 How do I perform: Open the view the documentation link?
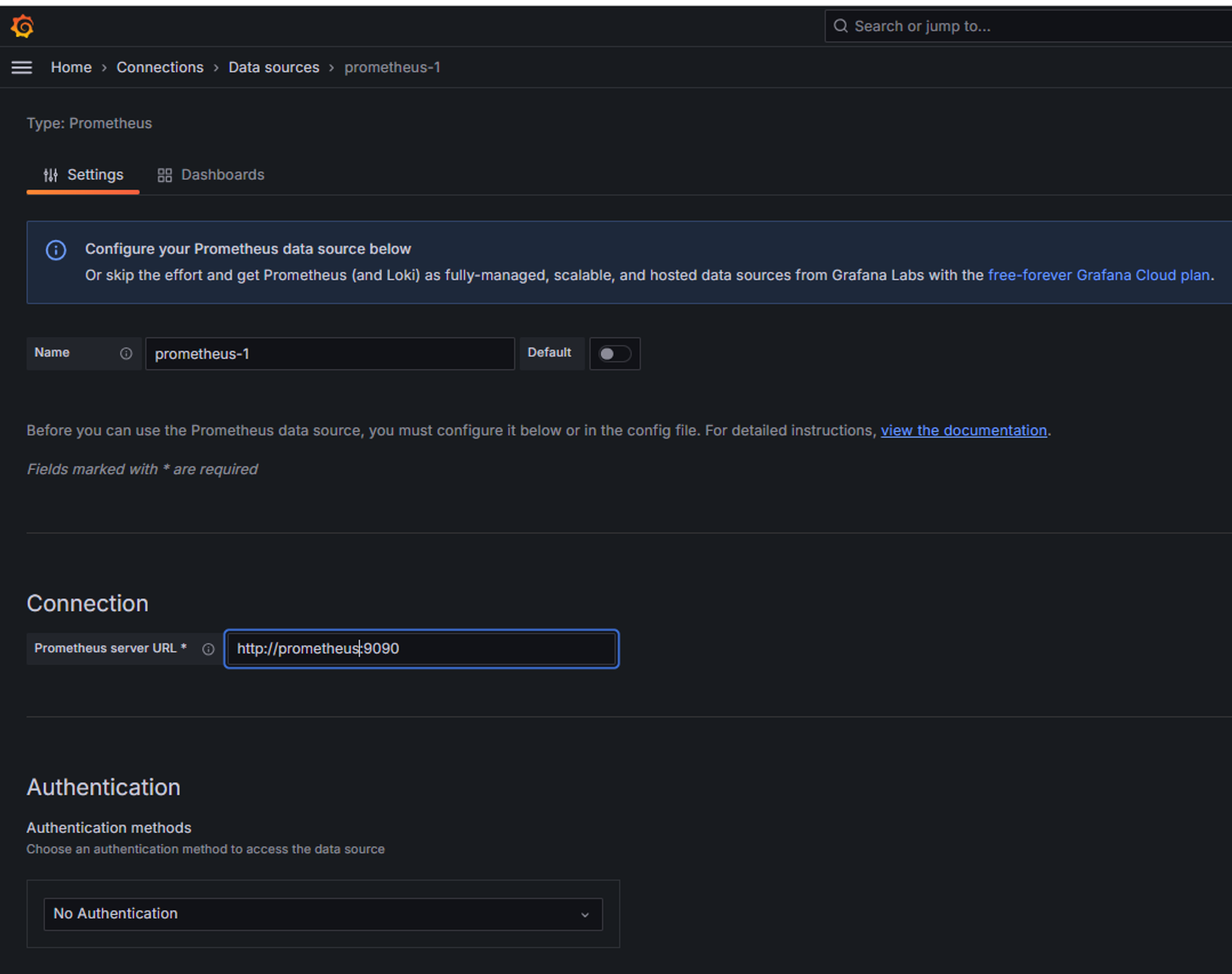[x=963, y=430]
